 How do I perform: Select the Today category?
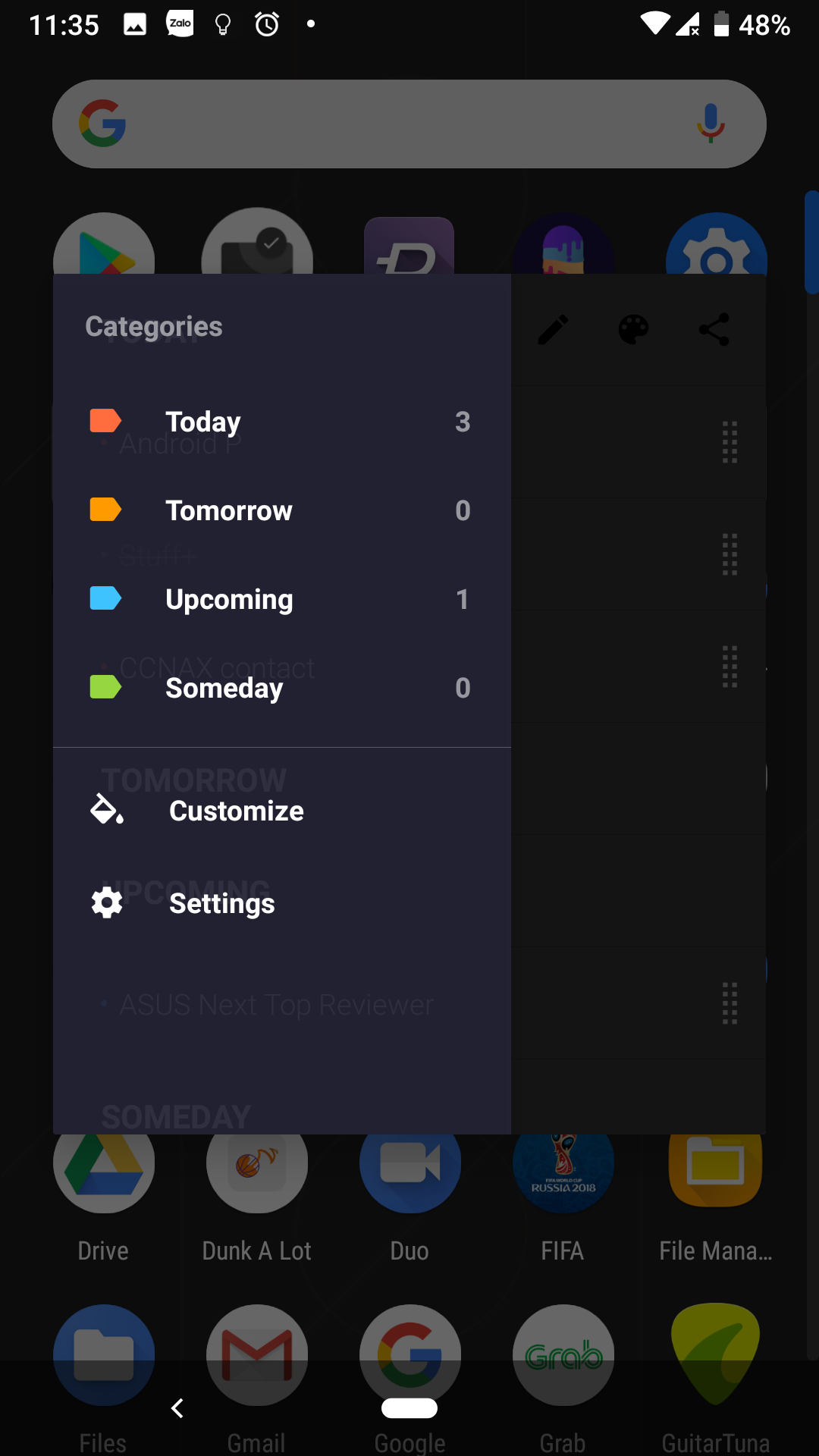[282, 422]
